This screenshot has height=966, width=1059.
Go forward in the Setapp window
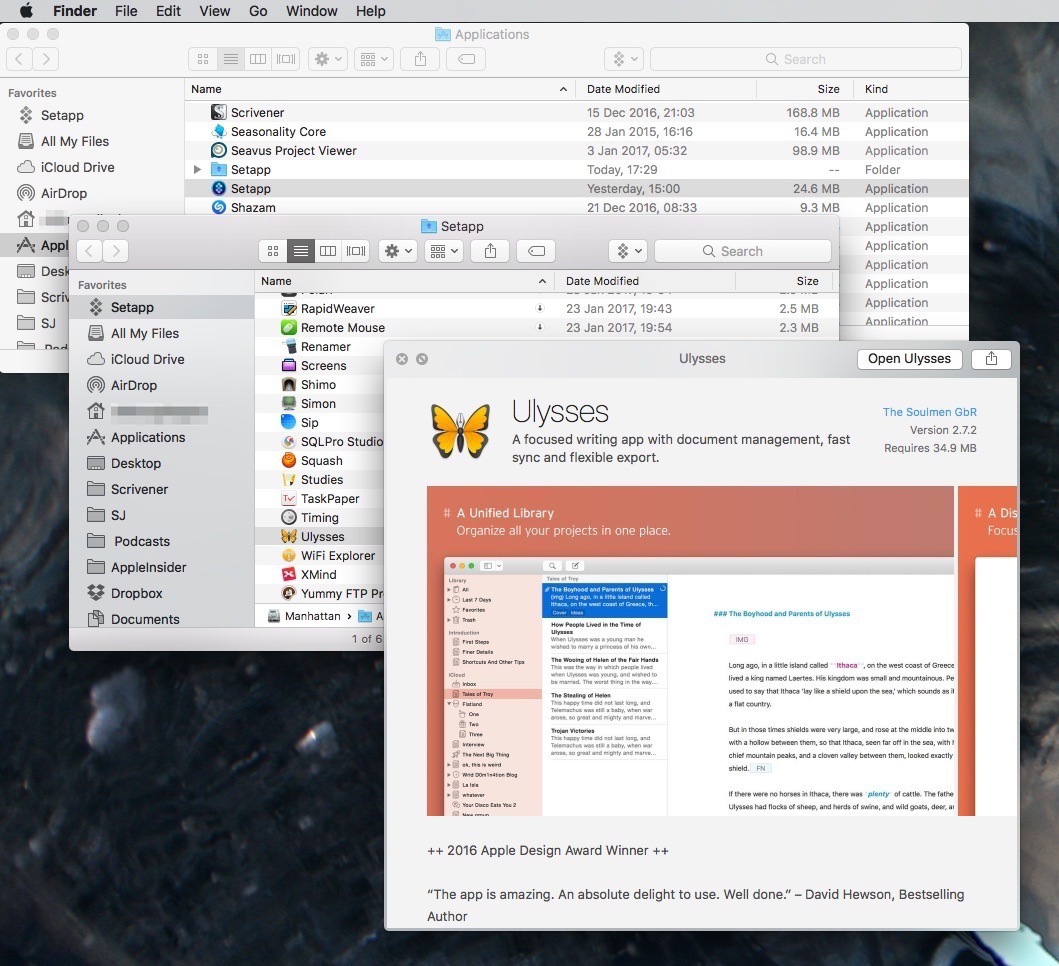[x=116, y=251]
